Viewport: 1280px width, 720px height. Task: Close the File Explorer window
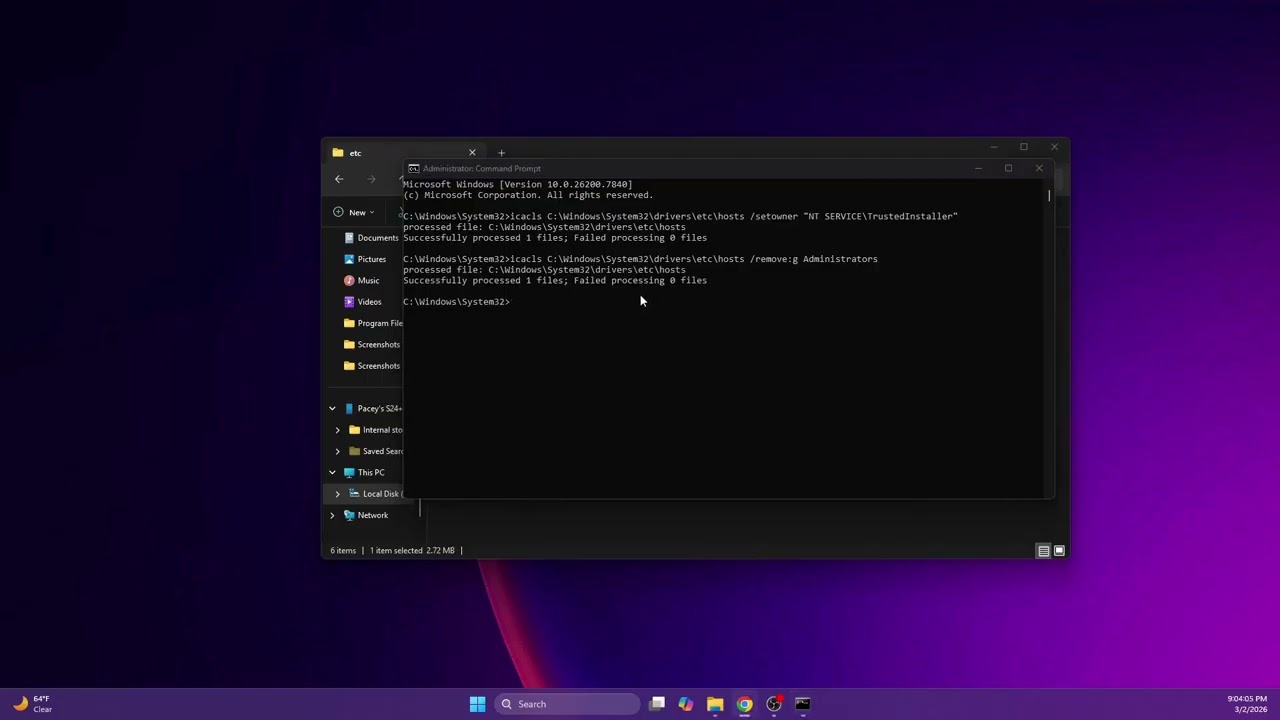point(1054,147)
